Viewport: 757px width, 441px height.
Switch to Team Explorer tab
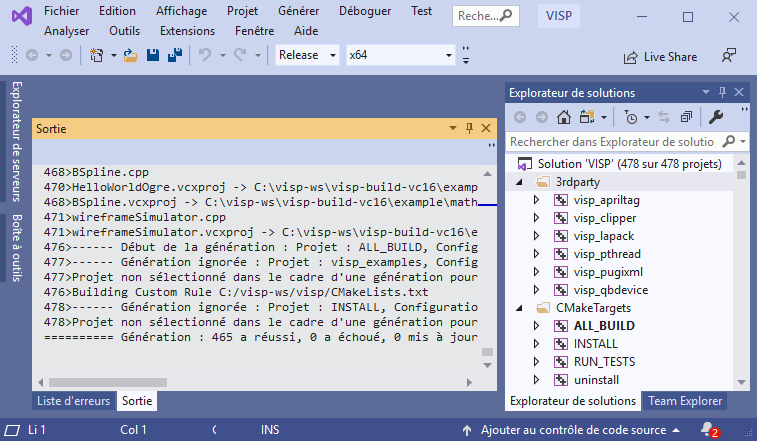(x=685, y=401)
